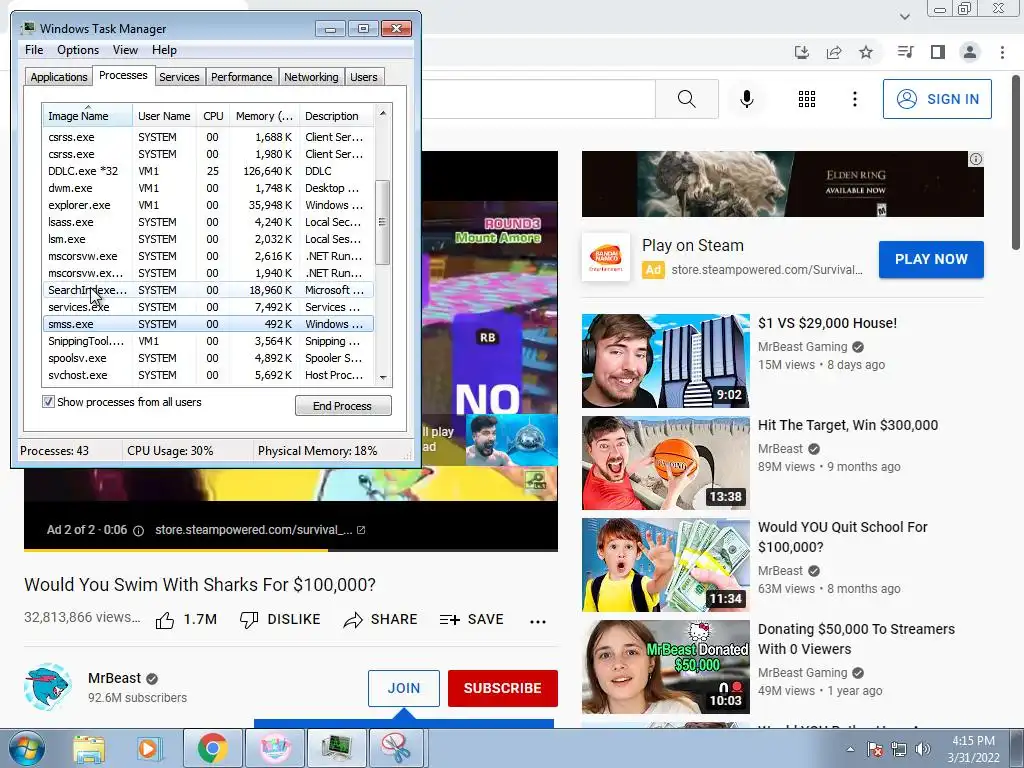This screenshot has height=768, width=1024.
Task: Open store.steampowered.com/survival ad link
Action: coord(259,530)
